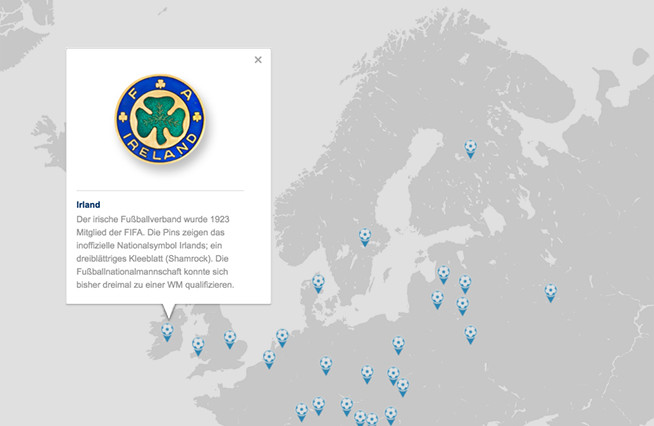This screenshot has height=426, width=654.
Task: Click the text 'Der irische Fußballverband wurde 1923'
Action: pyautogui.click(x=153, y=219)
